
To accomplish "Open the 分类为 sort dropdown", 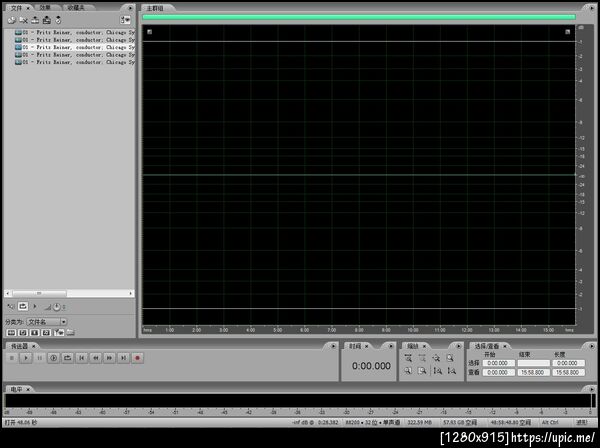I will (x=47, y=322).
